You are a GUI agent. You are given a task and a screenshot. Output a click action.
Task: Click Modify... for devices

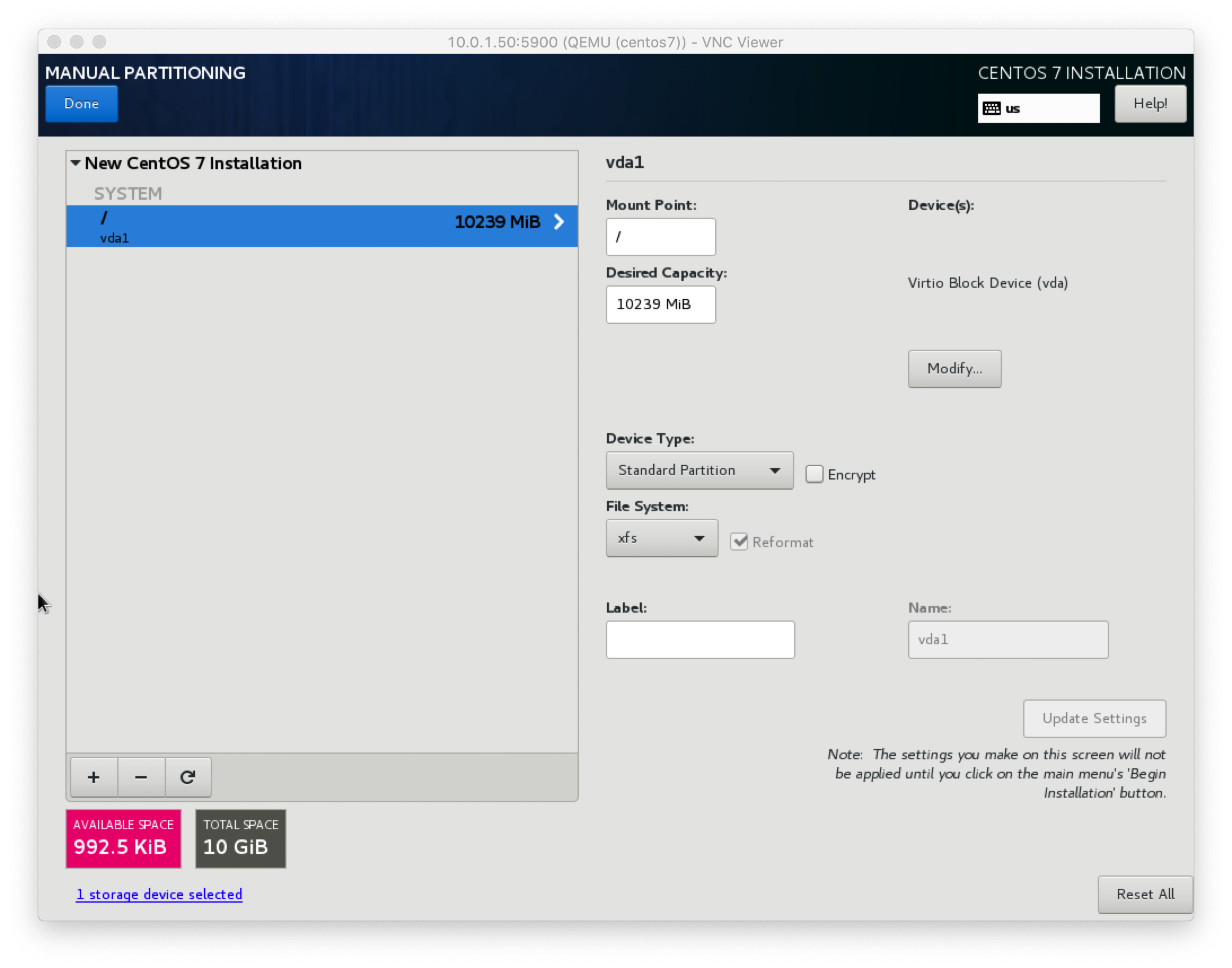[954, 369]
